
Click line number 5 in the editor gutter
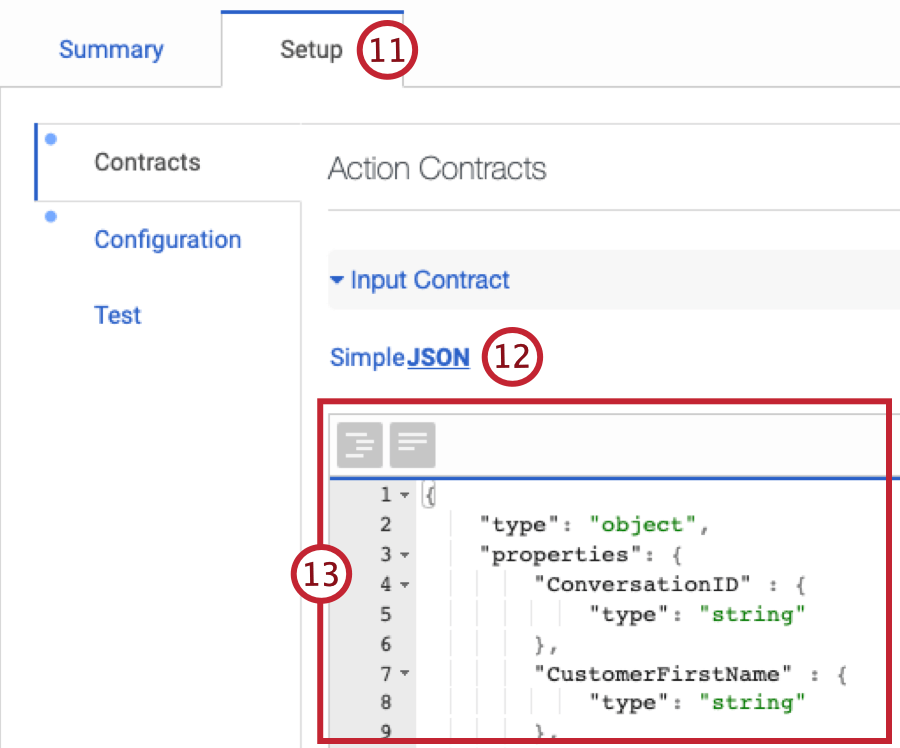pyautogui.click(x=385, y=614)
